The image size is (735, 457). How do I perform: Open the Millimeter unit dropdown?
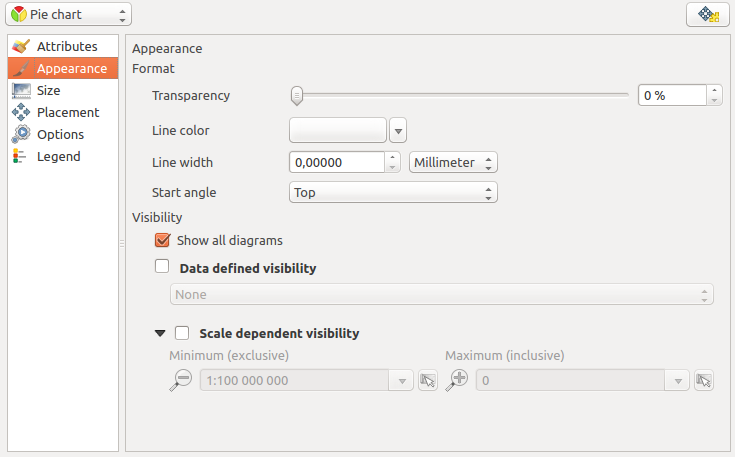(454, 162)
